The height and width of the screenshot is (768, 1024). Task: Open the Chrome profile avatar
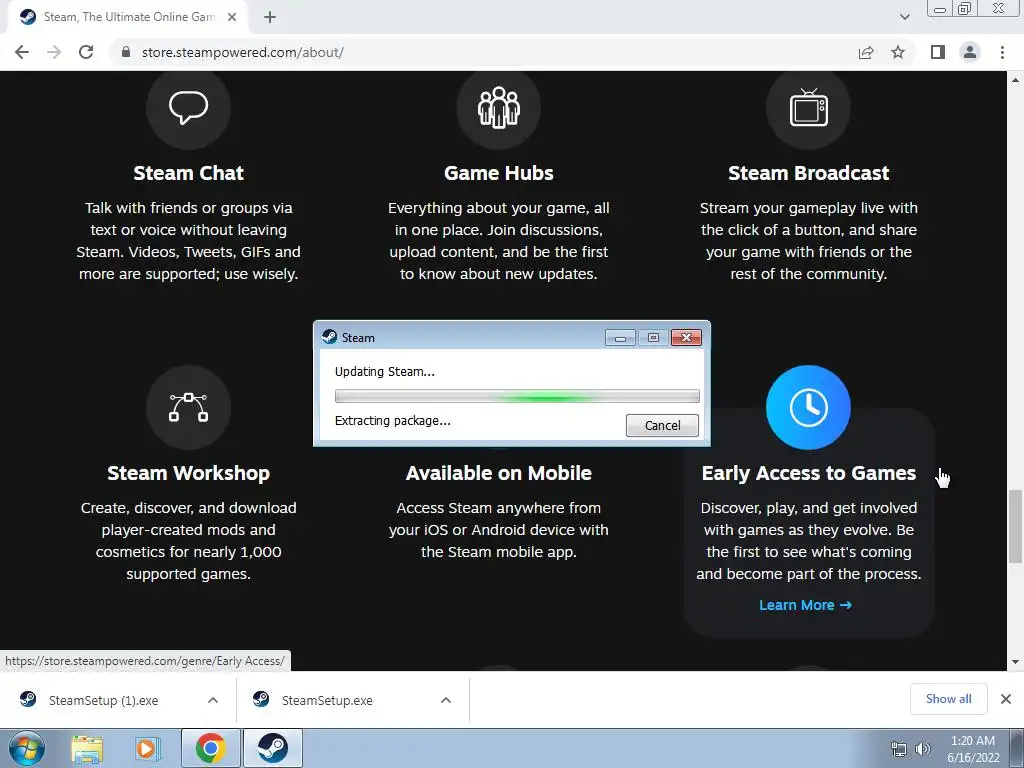970,52
